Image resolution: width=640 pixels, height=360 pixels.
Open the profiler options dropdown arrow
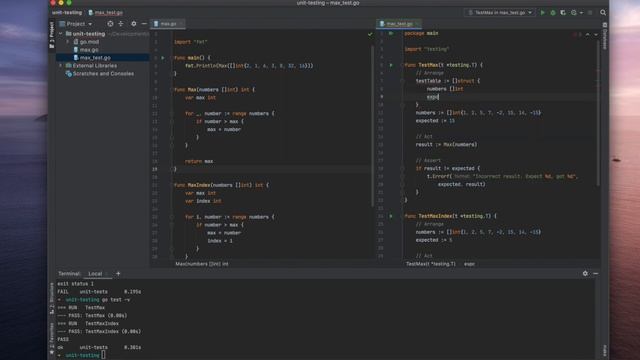[x=581, y=13]
